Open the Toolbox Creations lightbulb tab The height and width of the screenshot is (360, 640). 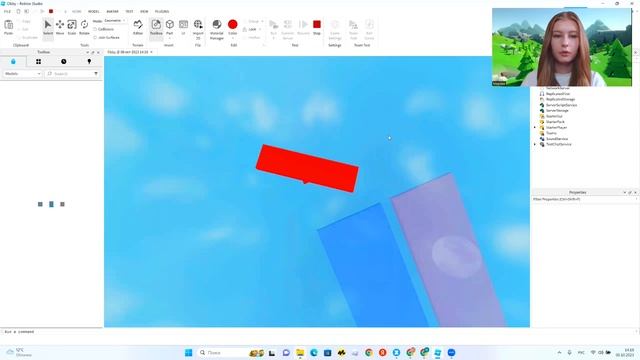click(89, 62)
